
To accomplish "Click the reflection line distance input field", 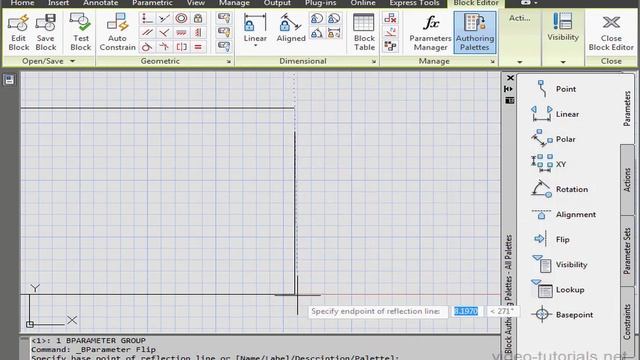I will tap(466, 311).
